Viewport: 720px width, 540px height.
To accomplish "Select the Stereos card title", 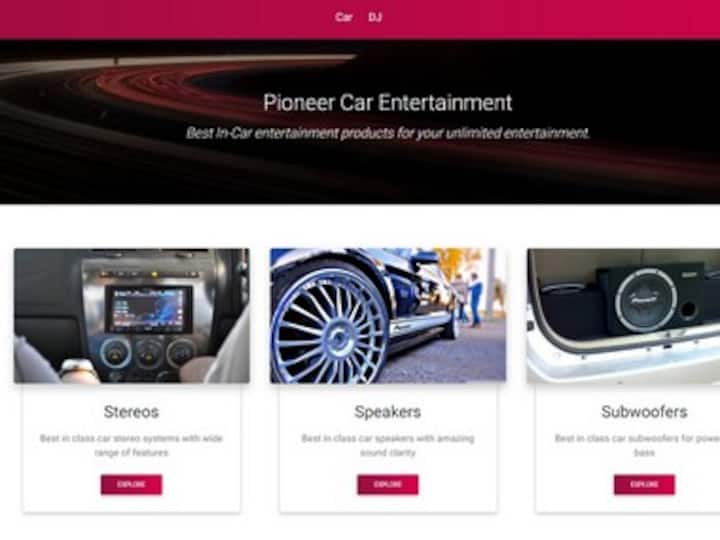I will tap(131, 412).
